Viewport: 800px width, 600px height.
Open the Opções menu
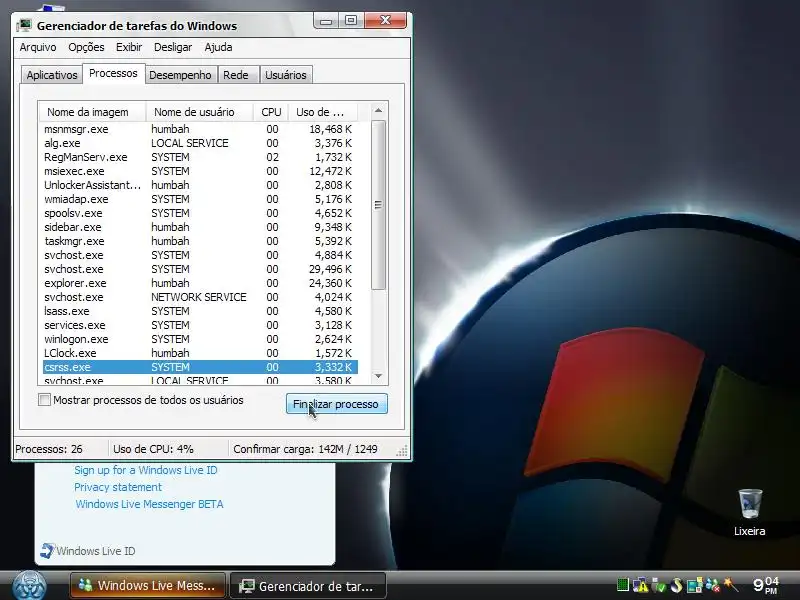click(x=86, y=47)
